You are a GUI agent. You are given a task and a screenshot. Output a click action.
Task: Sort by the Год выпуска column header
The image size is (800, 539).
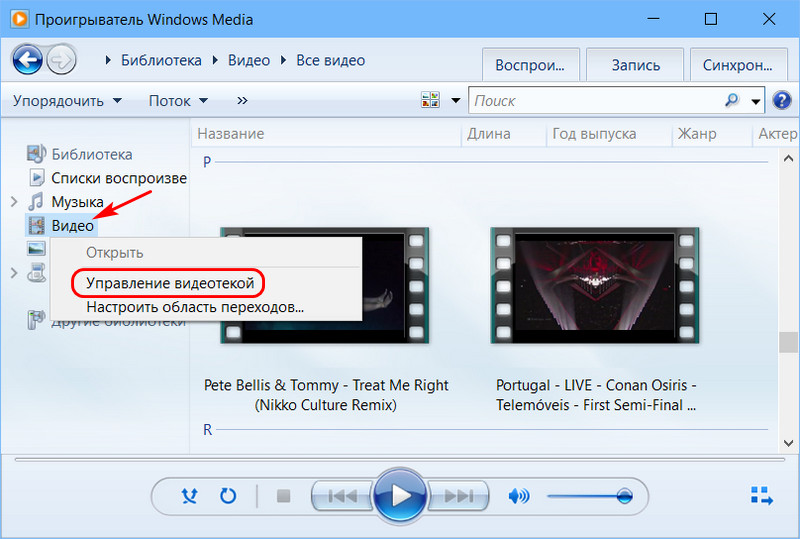pos(610,134)
